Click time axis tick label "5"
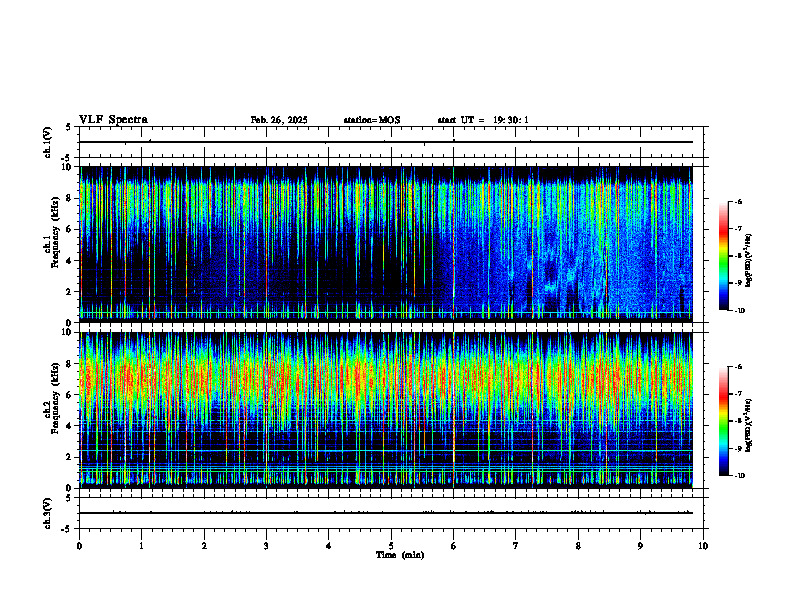The height and width of the screenshot is (612, 792). [391, 546]
